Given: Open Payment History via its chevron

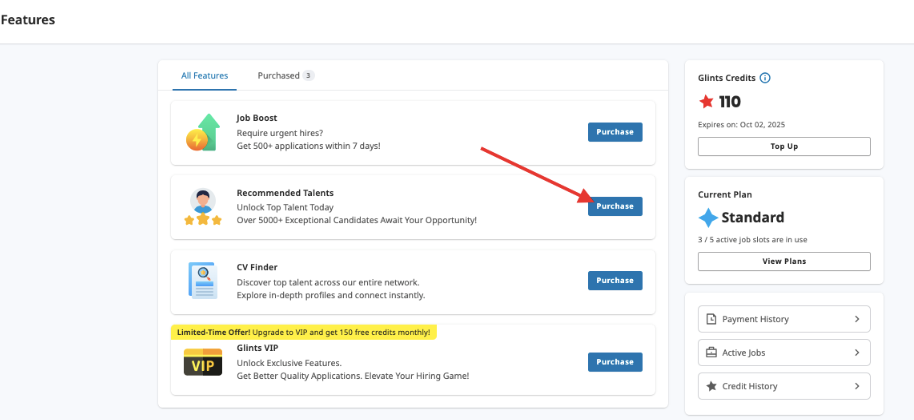Looking at the screenshot, I should (x=857, y=319).
